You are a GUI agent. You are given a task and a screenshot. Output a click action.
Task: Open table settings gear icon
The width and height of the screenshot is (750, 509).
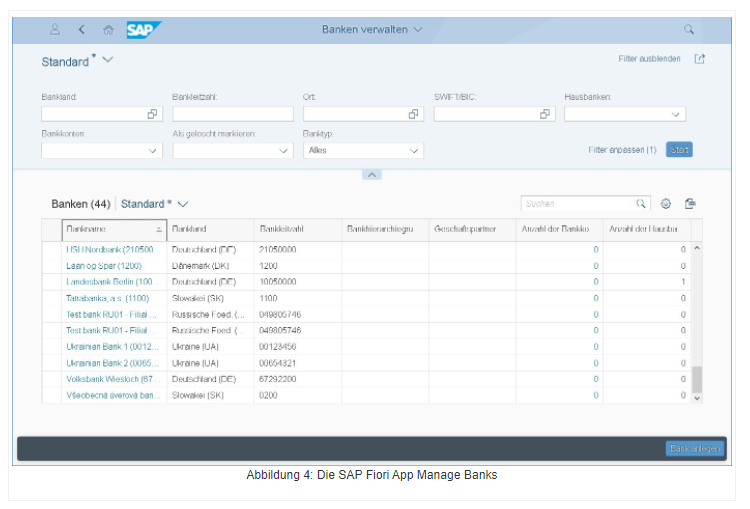(666, 204)
